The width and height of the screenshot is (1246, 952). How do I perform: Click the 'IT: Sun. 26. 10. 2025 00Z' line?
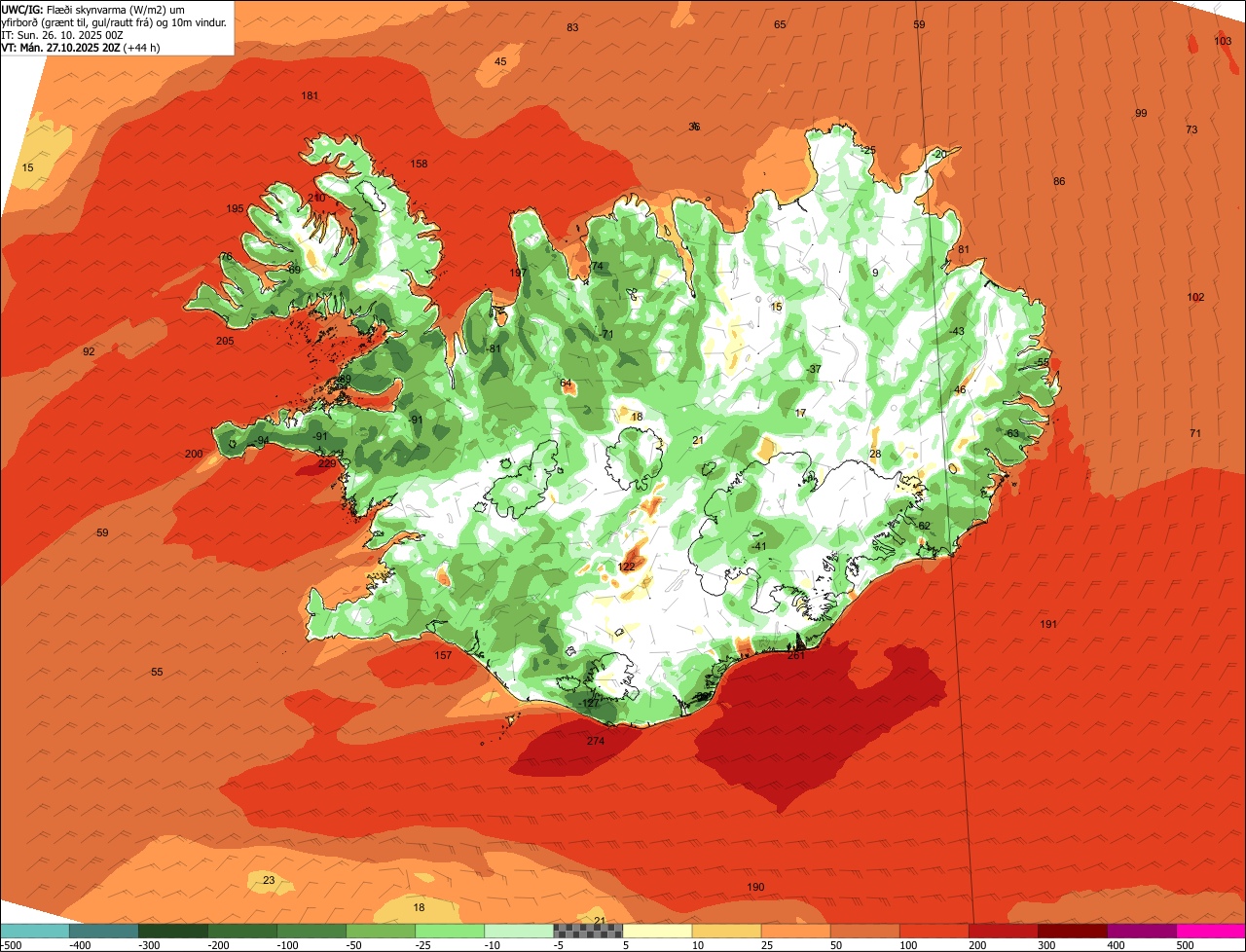(x=62, y=34)
